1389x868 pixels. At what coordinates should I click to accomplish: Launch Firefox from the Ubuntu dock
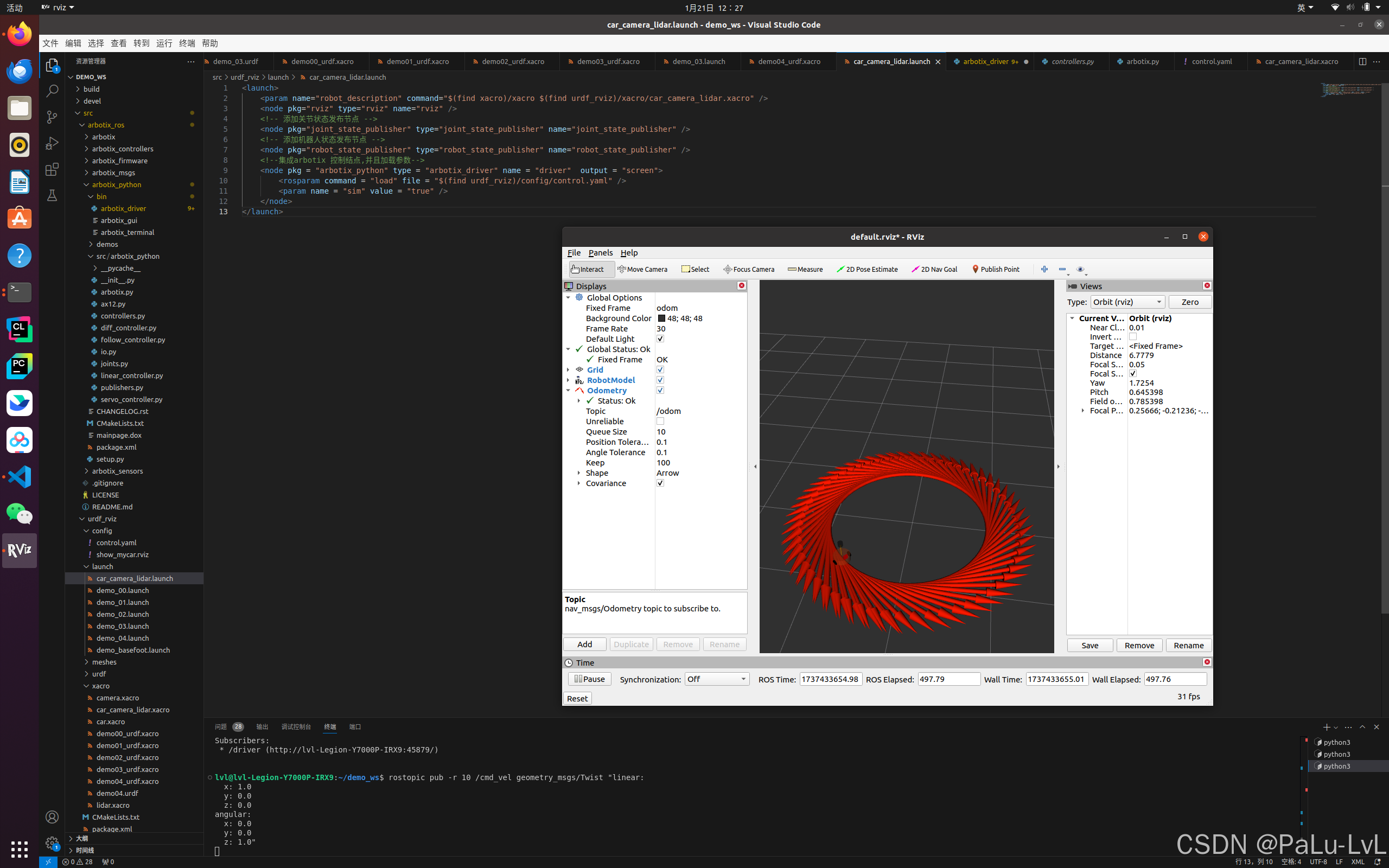[x=20, y=34]
